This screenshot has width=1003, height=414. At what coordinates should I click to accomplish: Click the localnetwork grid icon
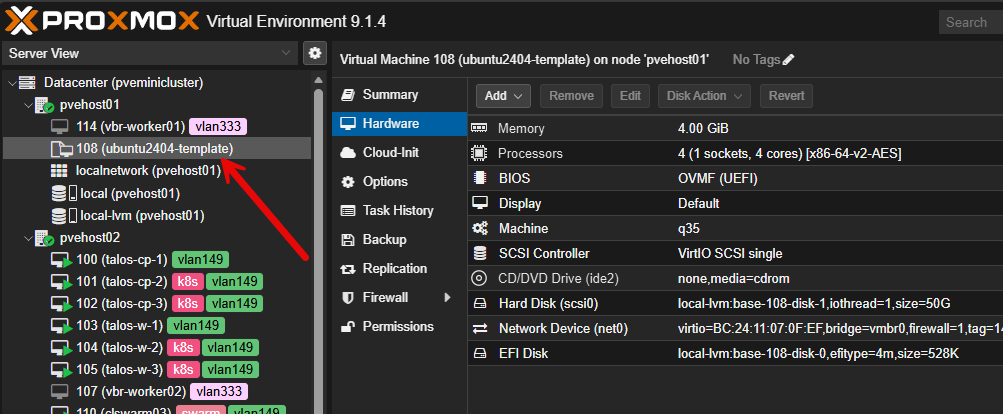tap(60, 171)
